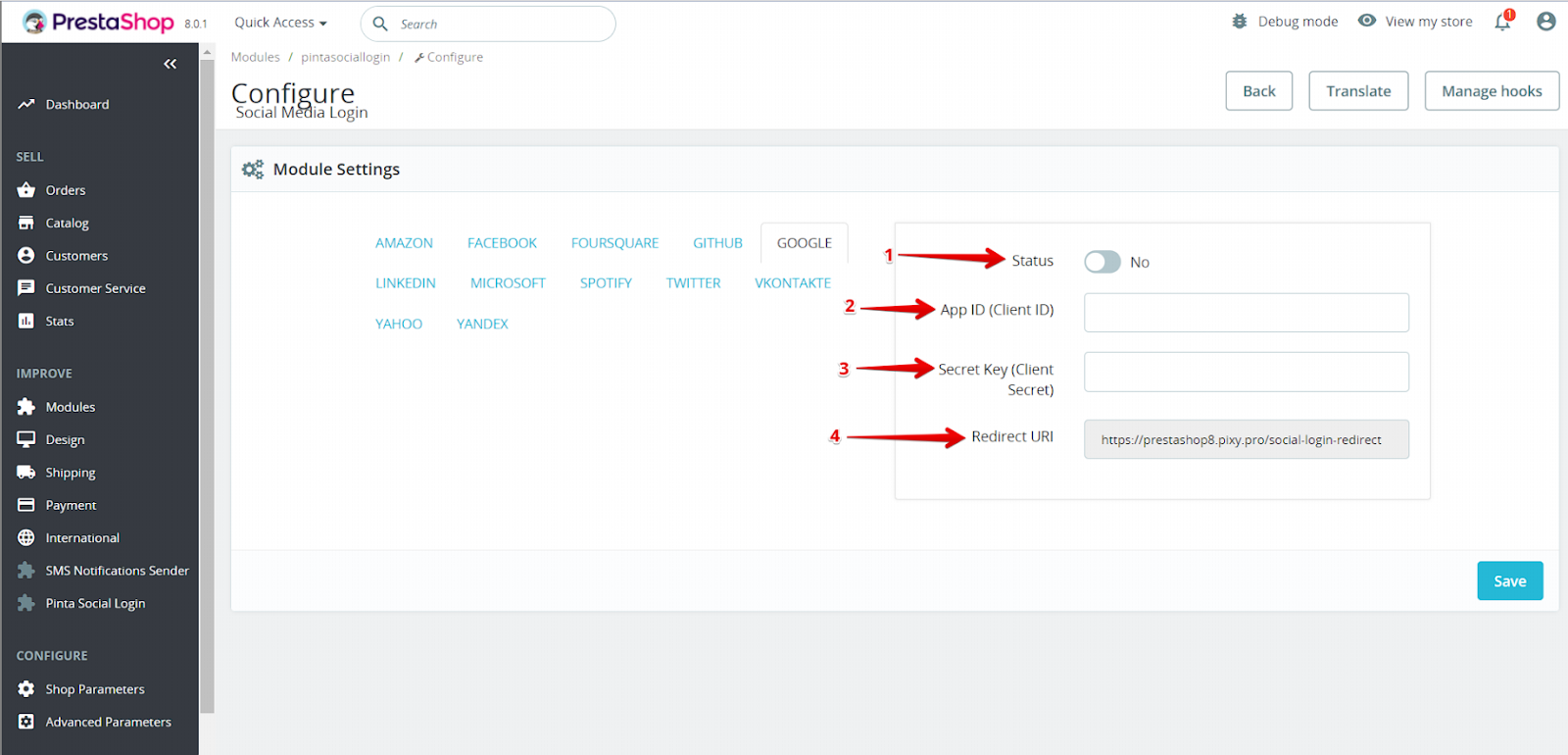Click the Modules breadcrumb link
This screenshot has height=755, width=1568.
point(256,57)
